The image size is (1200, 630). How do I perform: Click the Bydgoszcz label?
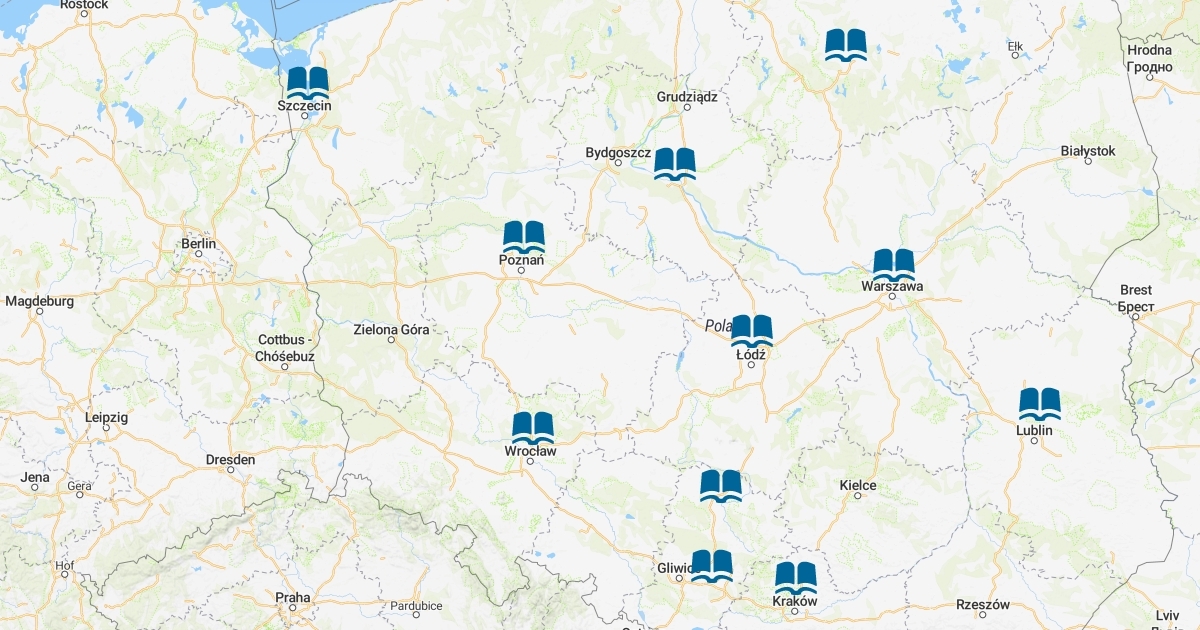(618, 152)
